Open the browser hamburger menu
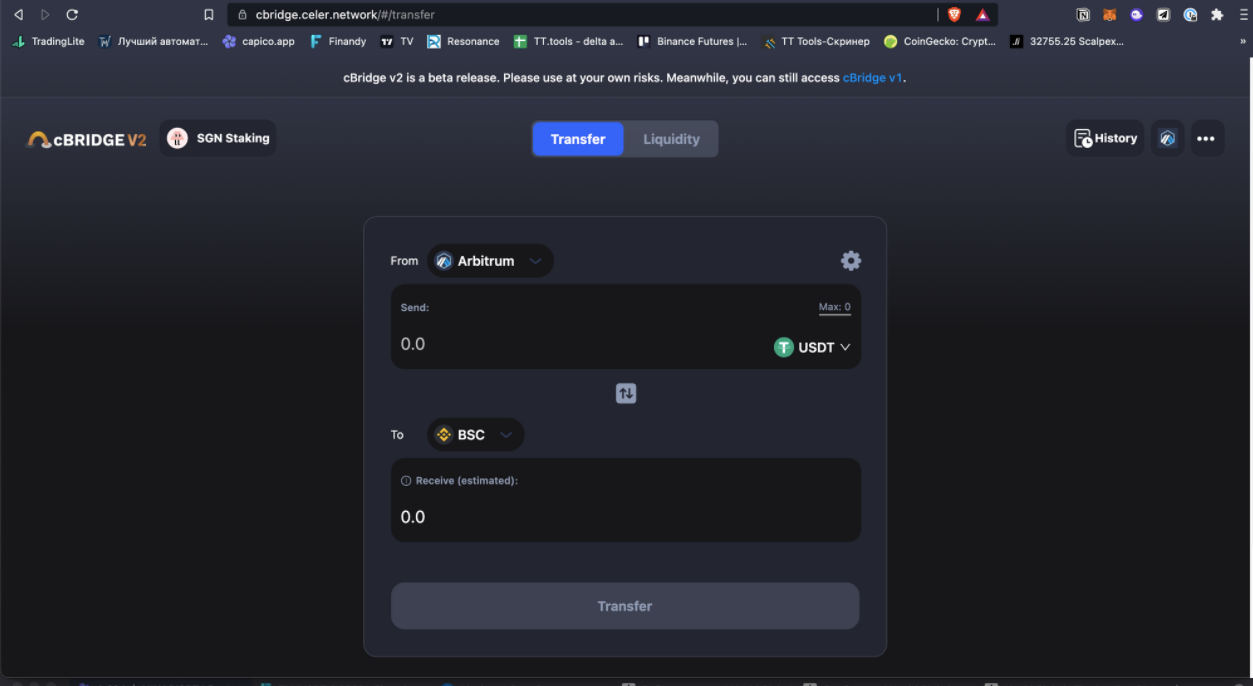Screen dimensions: 1253x686 pyautogui.click(x=1244, y=15)
